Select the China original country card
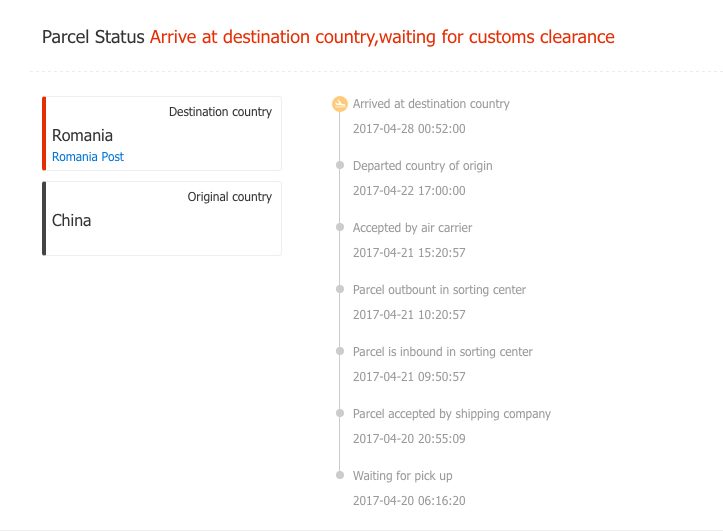This screenshot has width=723, height=532. point(162,219)
